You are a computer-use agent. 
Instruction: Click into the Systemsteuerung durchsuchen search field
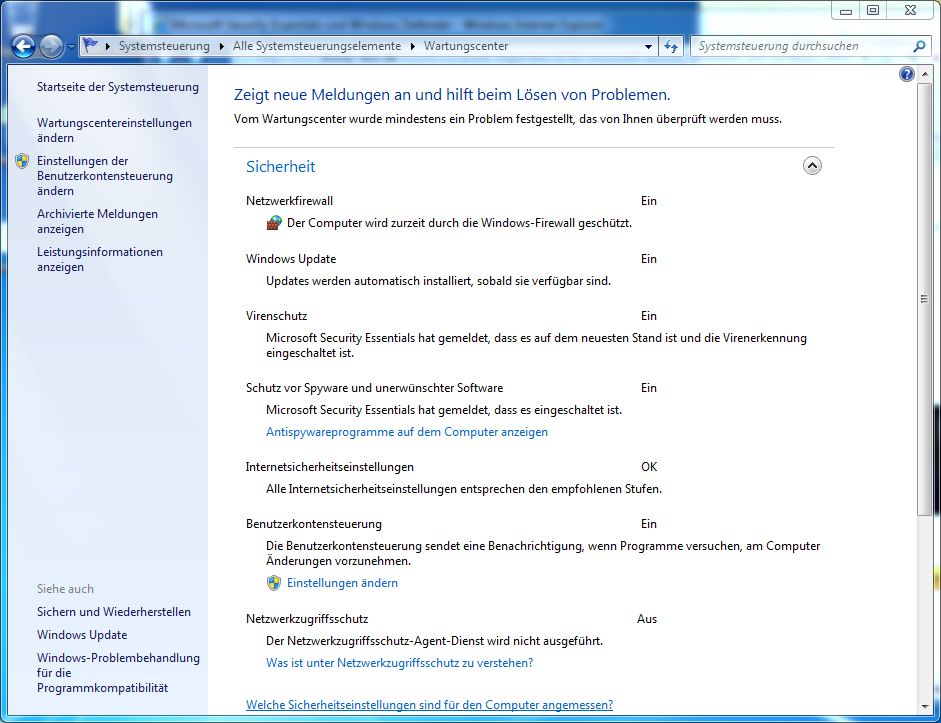point(800,46)
